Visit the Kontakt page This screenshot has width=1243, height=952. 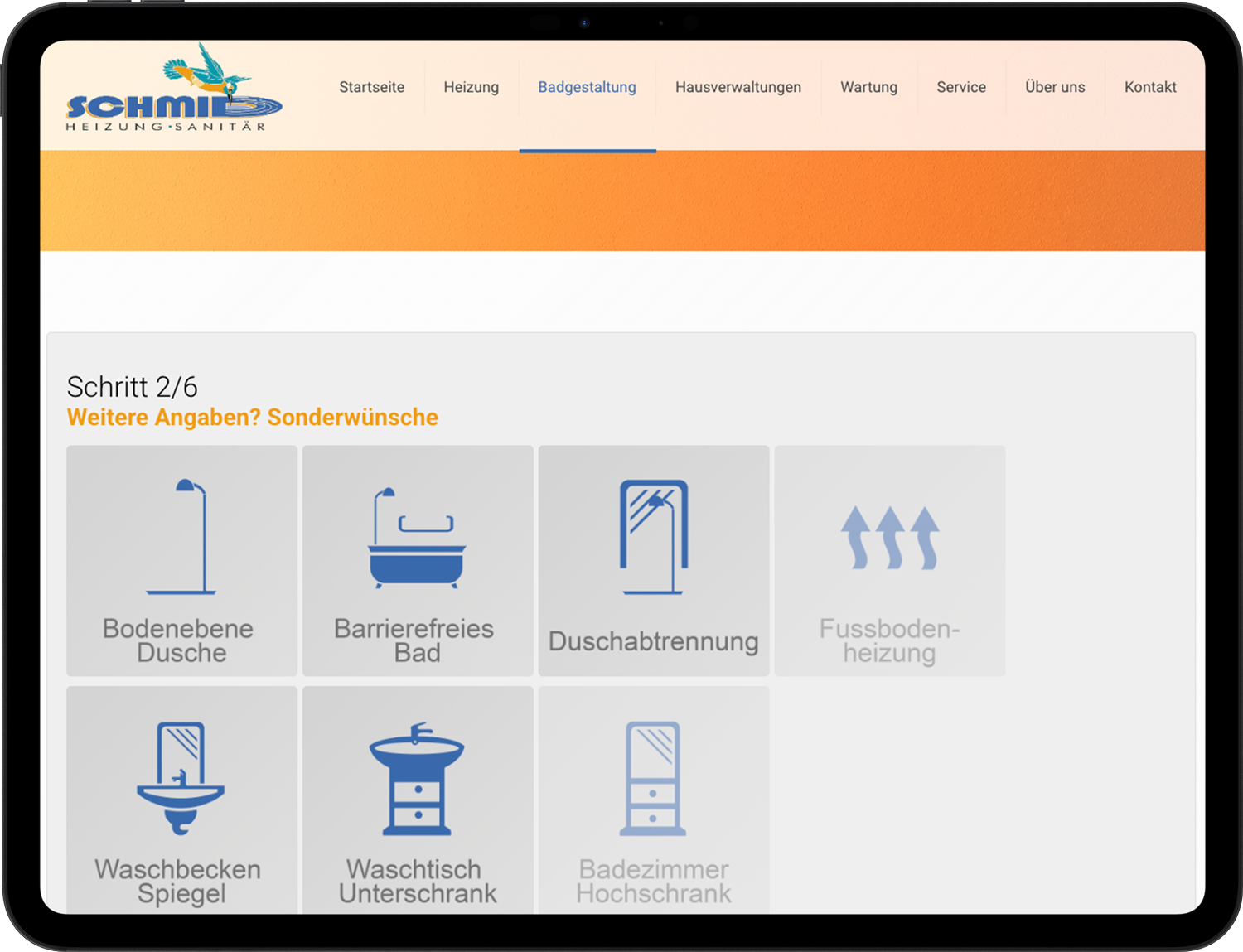[x=1150, y=87]
